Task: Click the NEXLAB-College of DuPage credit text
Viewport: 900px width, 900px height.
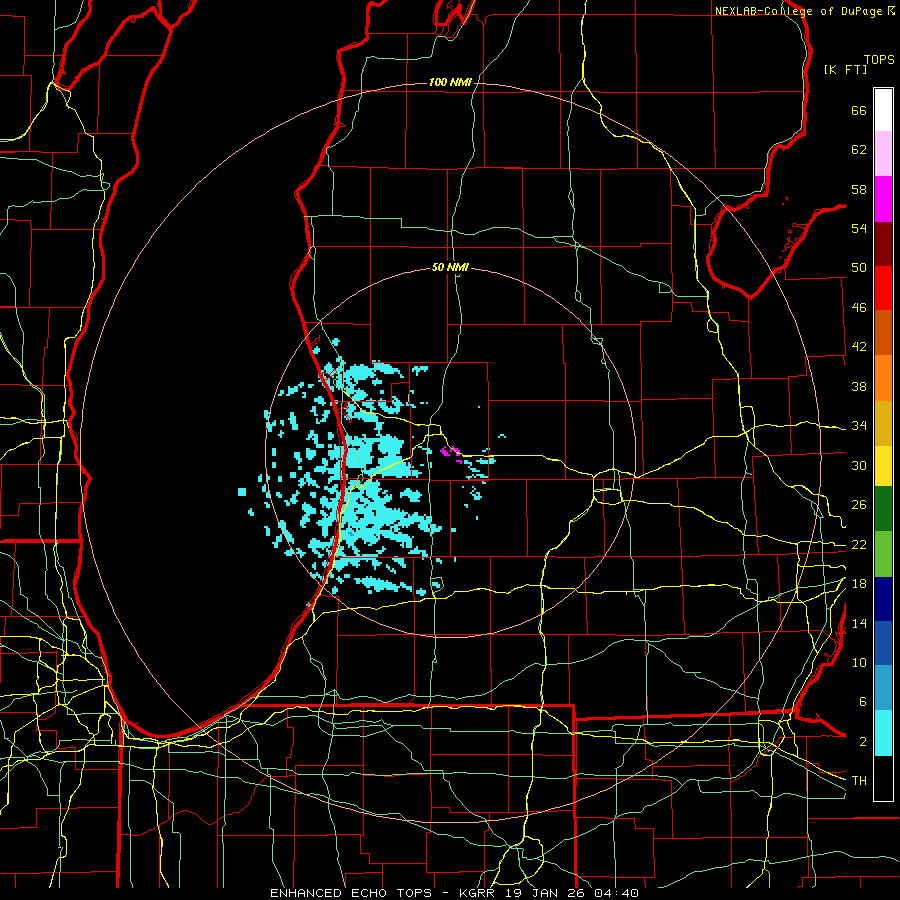Action: point(798,11)
